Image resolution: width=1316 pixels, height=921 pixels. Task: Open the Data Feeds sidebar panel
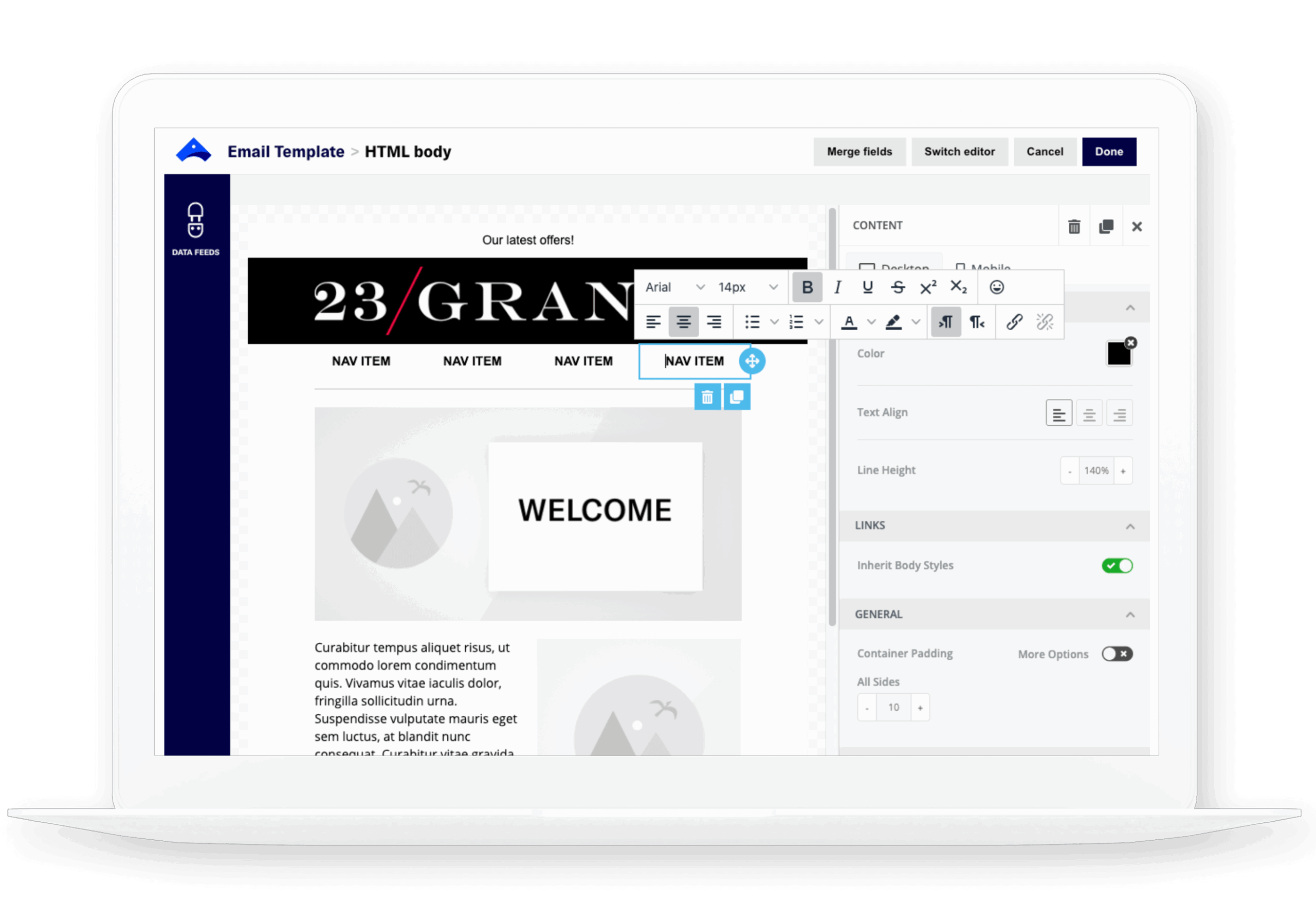point(196,228)
